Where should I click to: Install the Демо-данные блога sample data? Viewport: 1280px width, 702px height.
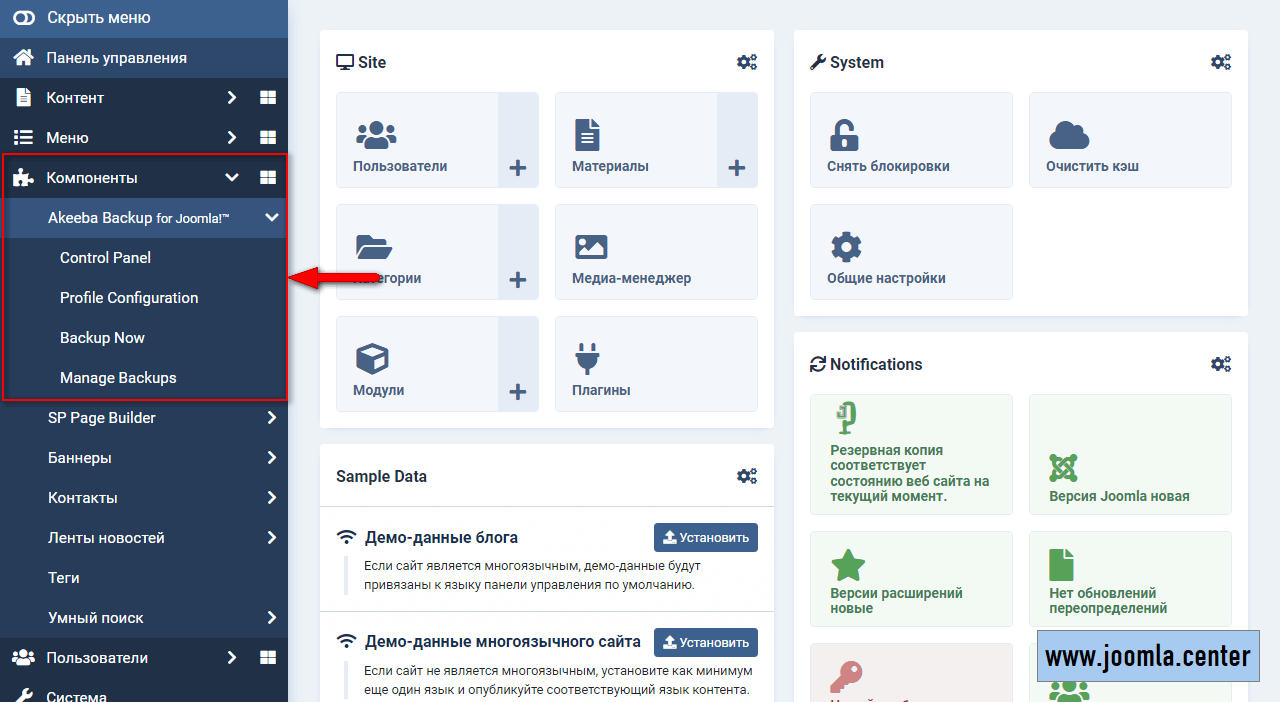[705, 537]
